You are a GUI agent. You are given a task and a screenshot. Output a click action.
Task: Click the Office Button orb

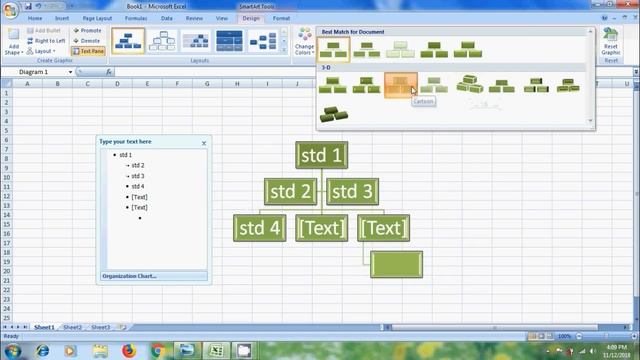[x=10, y=10]
